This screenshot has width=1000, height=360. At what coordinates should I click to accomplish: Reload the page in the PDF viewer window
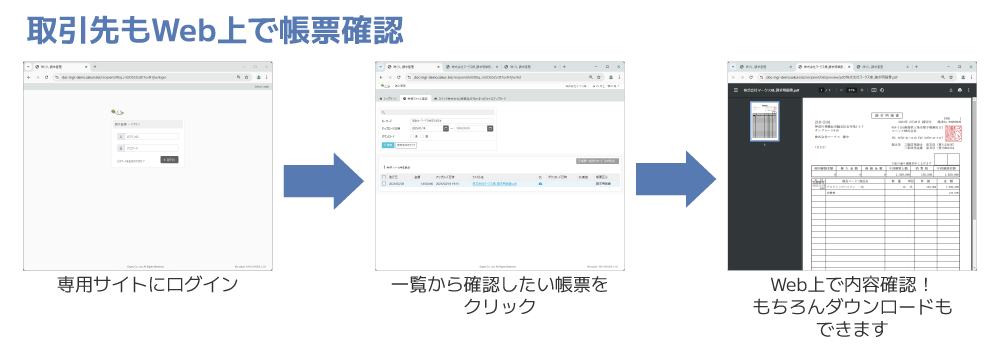coord(751,77)
